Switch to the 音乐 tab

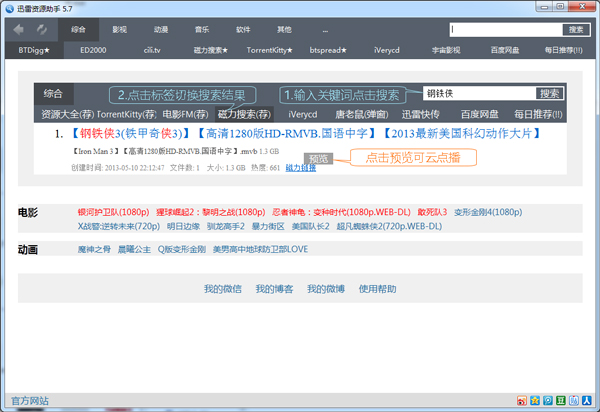coord(202,29)
